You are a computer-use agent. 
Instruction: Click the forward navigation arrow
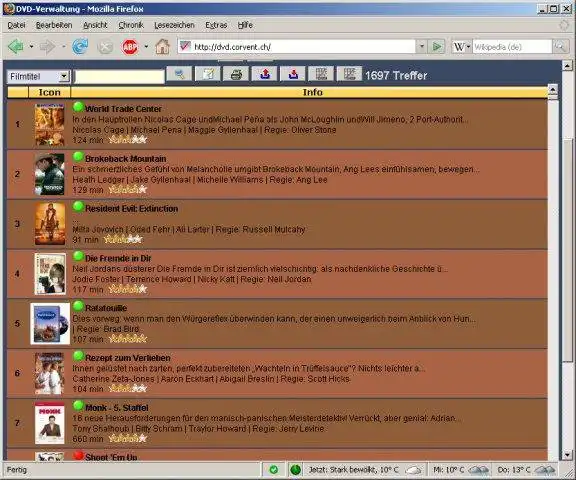click(x=47, y=47)
